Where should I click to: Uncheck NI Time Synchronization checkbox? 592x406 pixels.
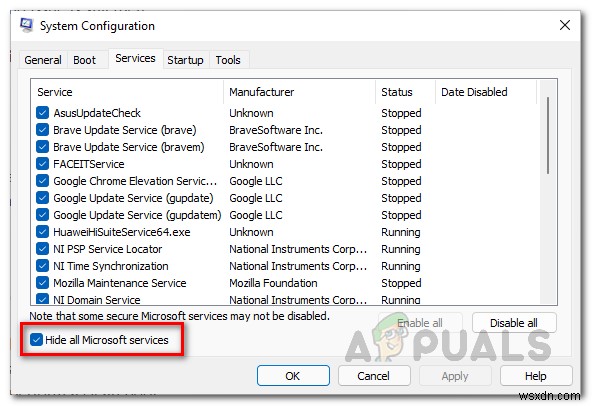click(x=42, y=266)
